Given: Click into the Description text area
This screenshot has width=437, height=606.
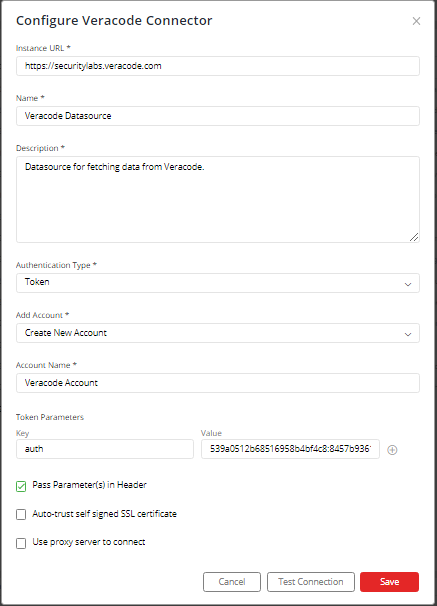Looking at the screenshot, I should click(x=218, y=199).
